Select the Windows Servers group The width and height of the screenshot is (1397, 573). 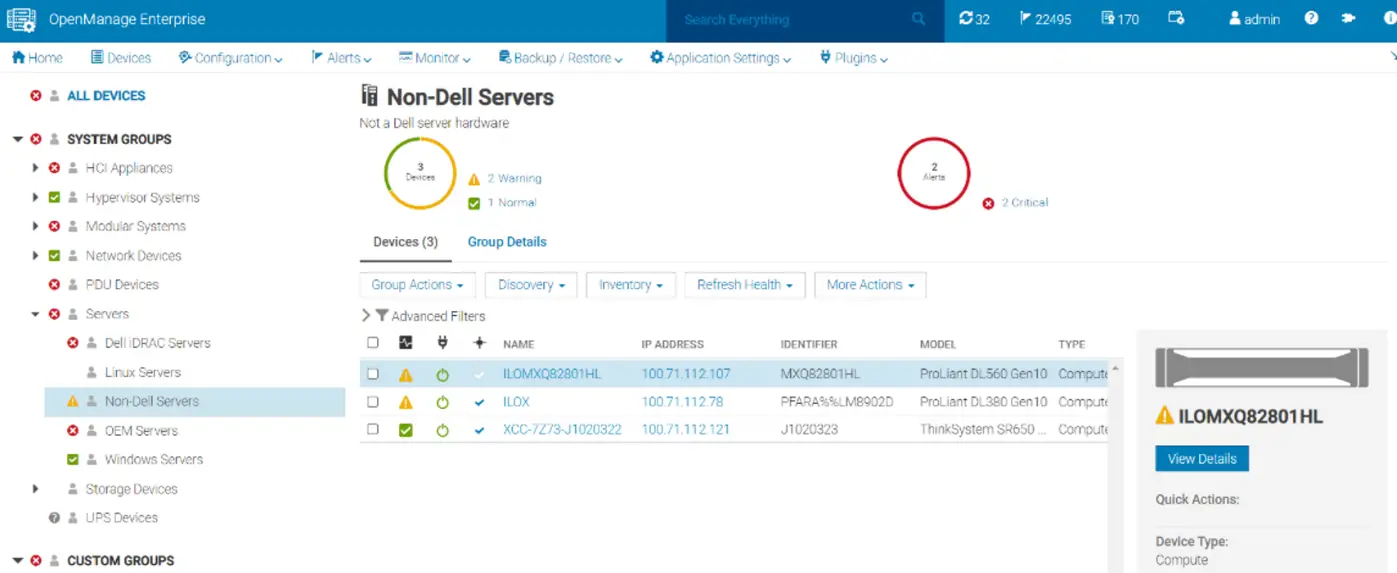154,459
